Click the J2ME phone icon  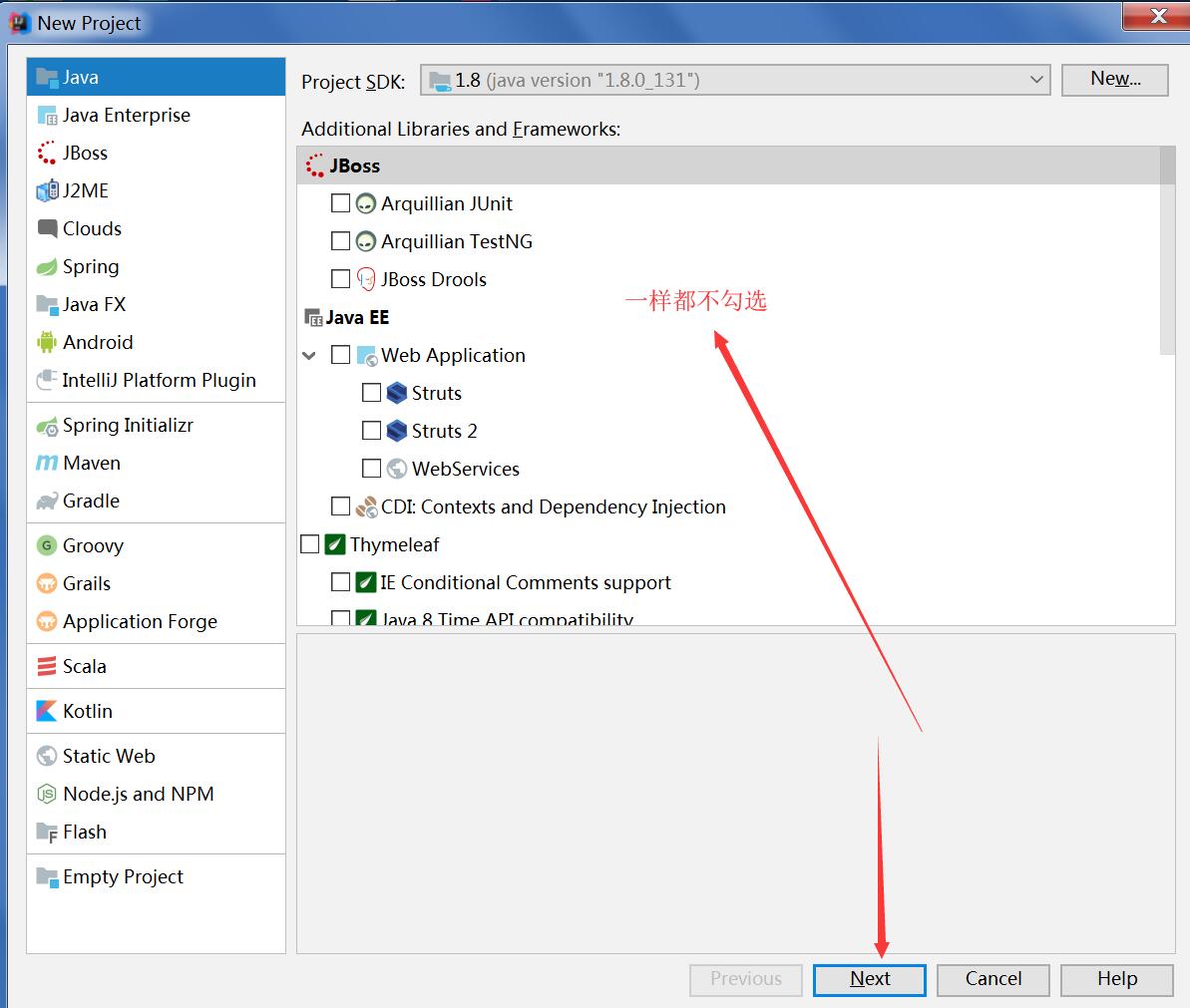click(x=47, y=190)
